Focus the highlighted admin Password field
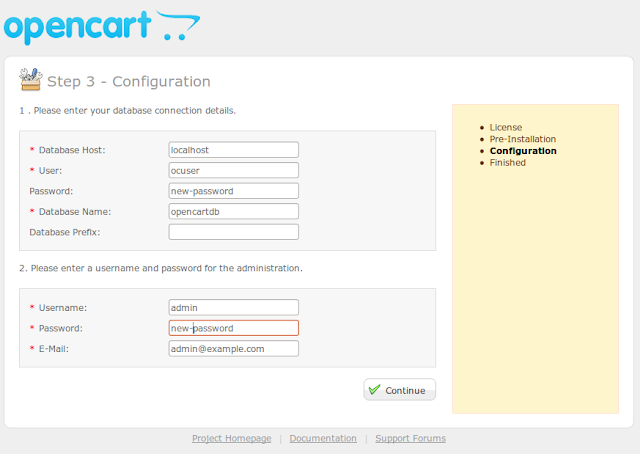 [x=234, y=328]
